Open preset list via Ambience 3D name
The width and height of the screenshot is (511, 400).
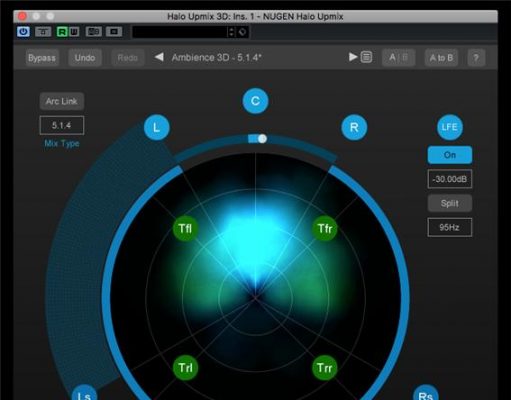[x=216, y=57]
